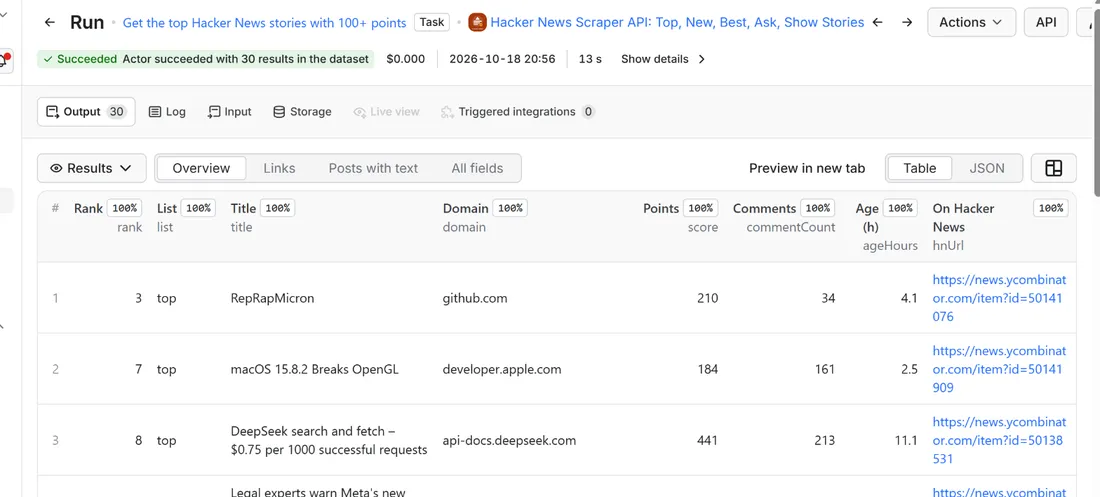This screenshot has height=497, width=1100.
Task: Open the Hacker News Scraper actor icon
Action: 477,22
